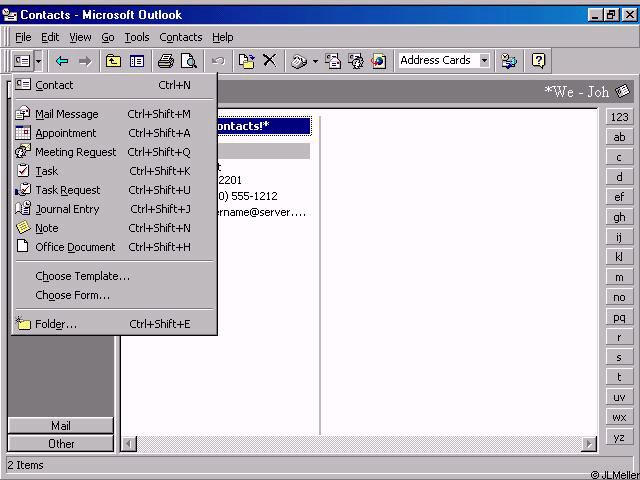The height and width of the screenshot is (480, 640).
Task: Jump to m index tab
Action: click(619, 277)
